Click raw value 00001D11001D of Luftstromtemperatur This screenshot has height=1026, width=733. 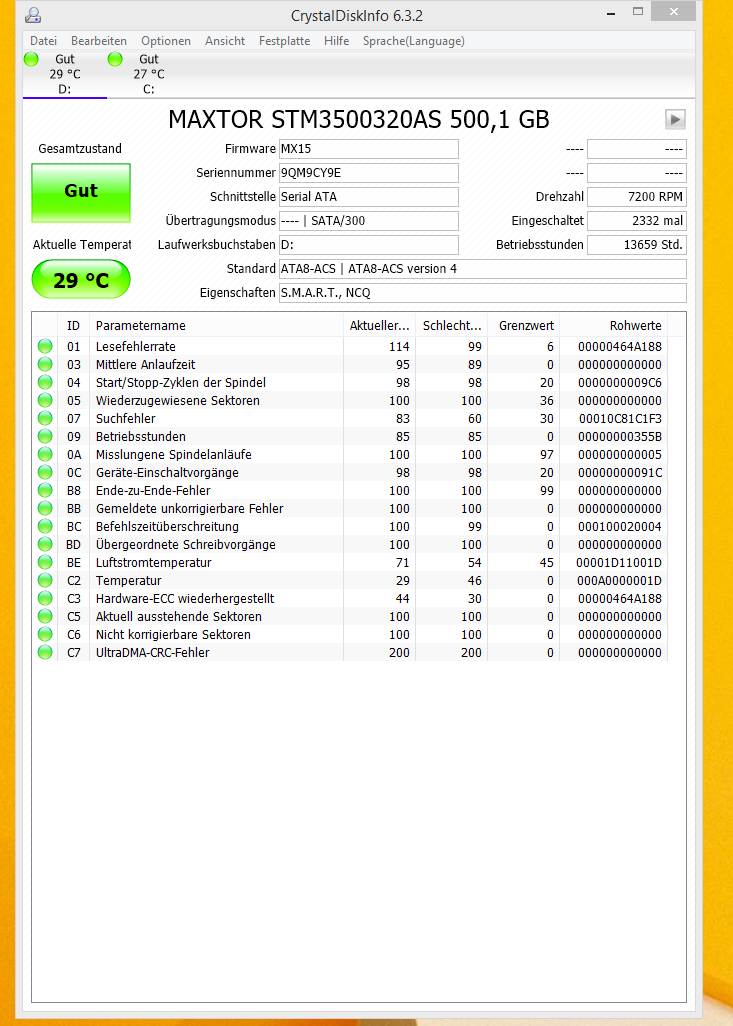619,562
